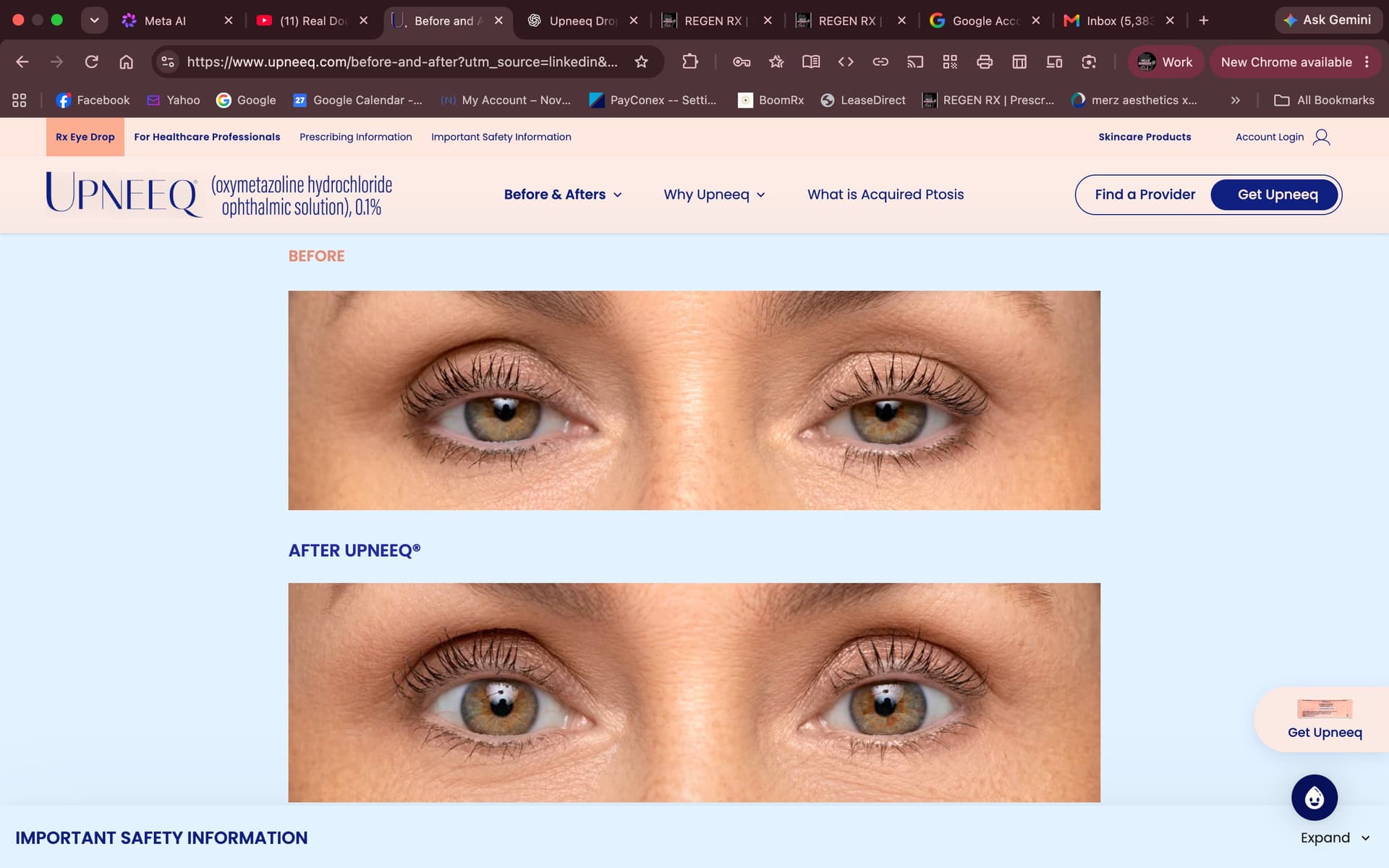Click the side panel layout icon
This screenshot has width=1389, height=868.
(x=1019, y=62)
